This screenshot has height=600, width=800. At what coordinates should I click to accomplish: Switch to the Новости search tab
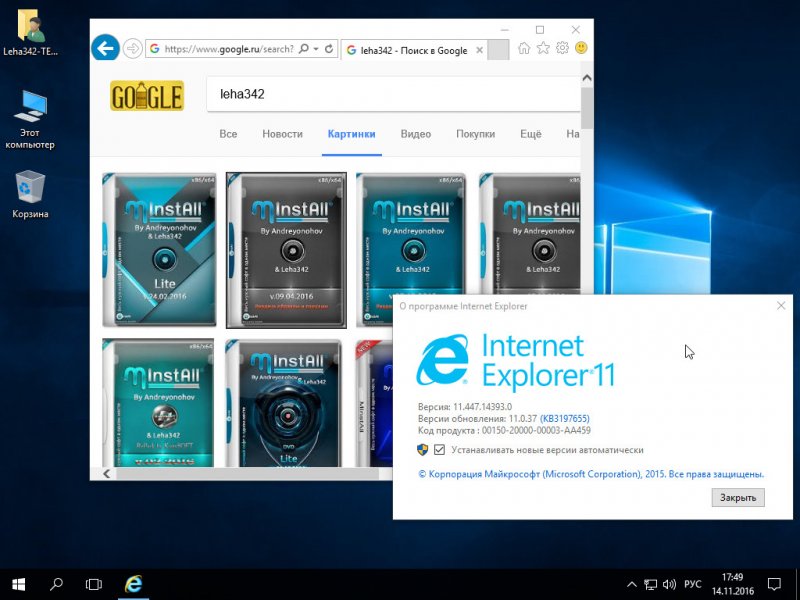(282, 134)
